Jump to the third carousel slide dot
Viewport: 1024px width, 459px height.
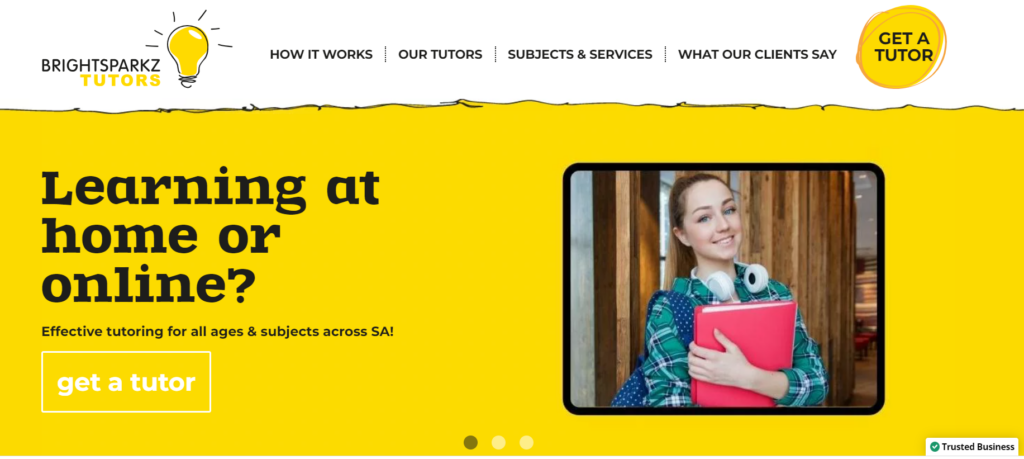coord(526,443)
